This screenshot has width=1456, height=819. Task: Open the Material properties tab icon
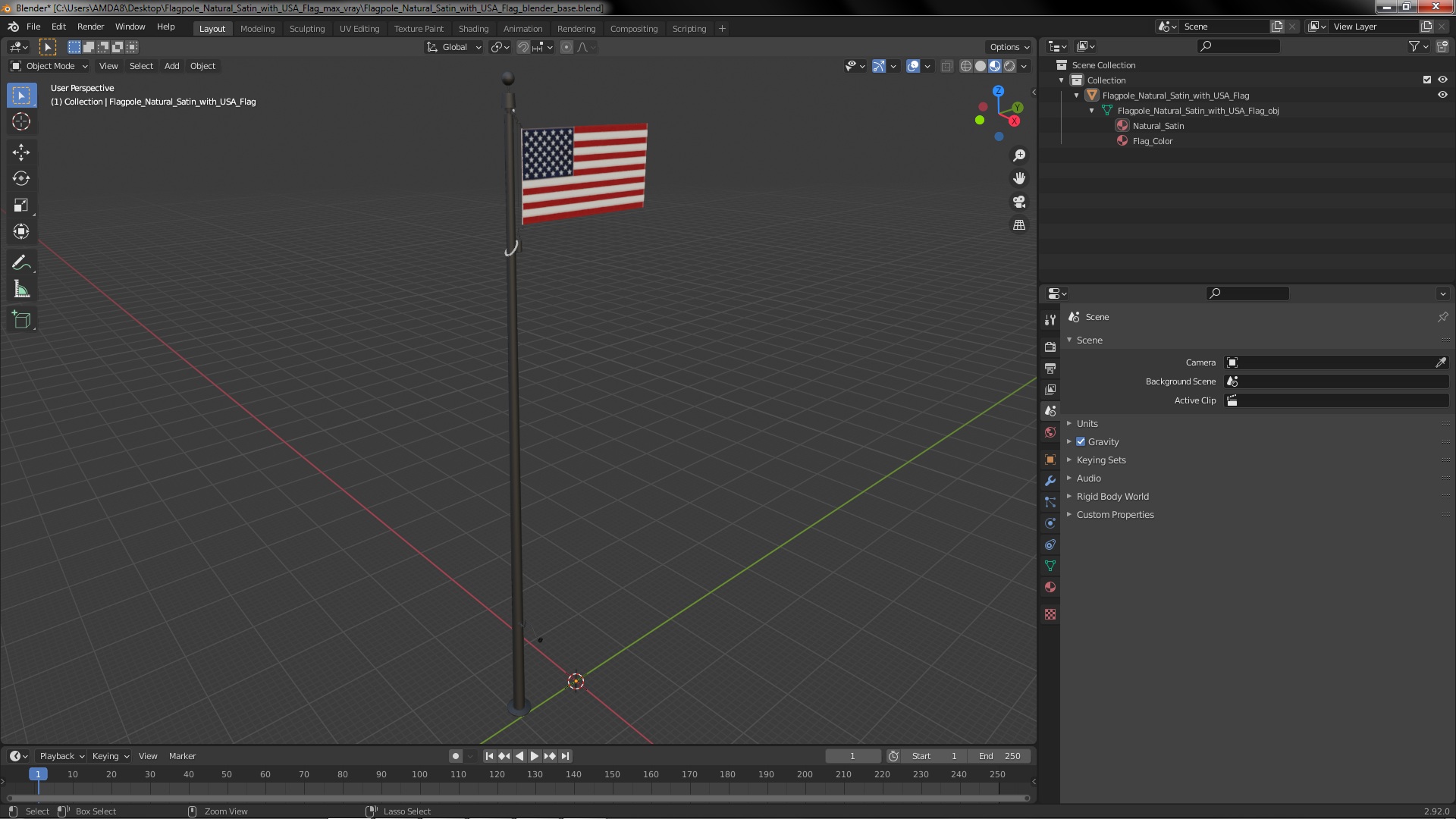point(1050,587)
